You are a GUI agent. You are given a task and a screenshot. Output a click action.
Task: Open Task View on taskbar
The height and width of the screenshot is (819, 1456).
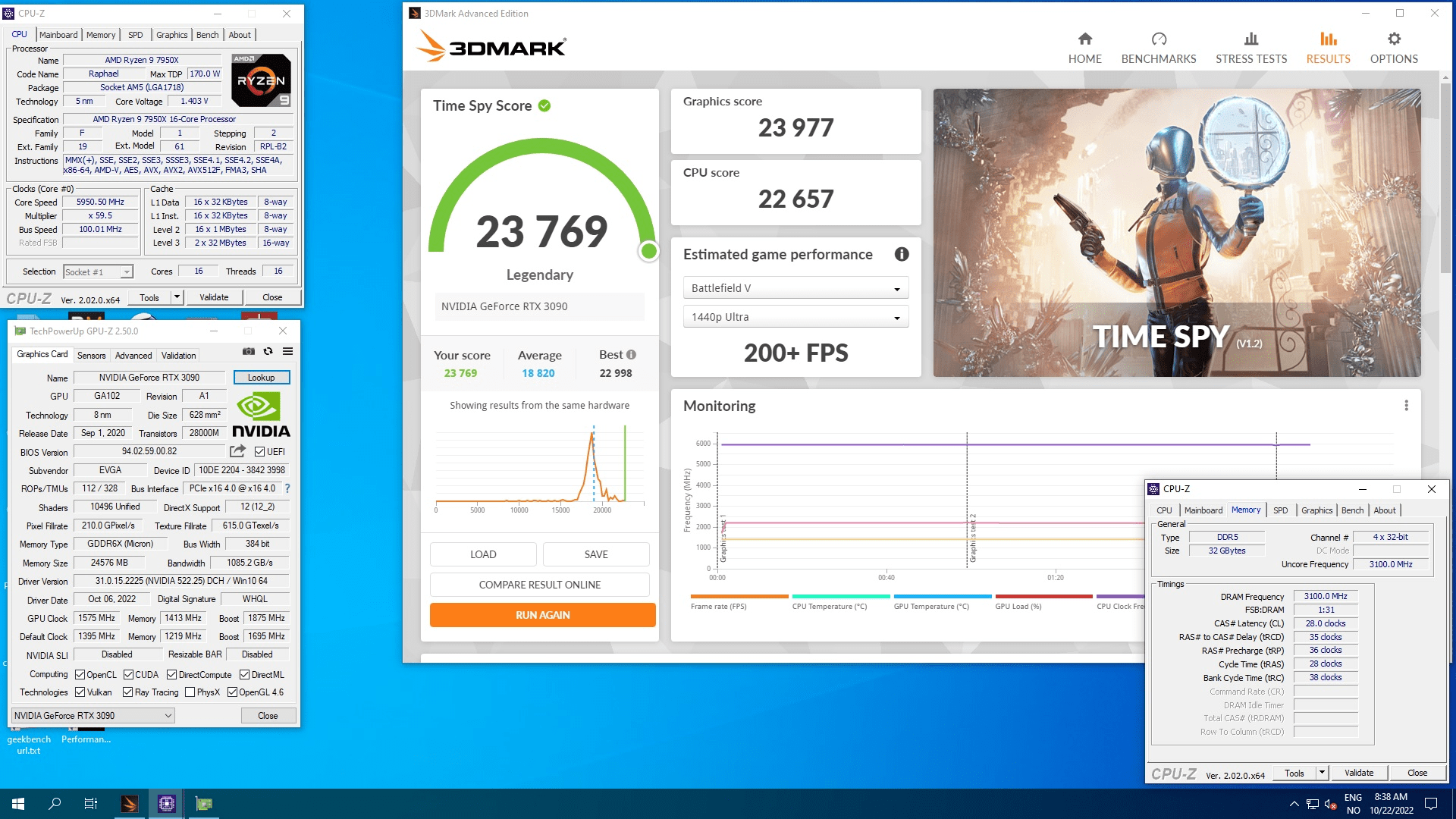point(91,804)
